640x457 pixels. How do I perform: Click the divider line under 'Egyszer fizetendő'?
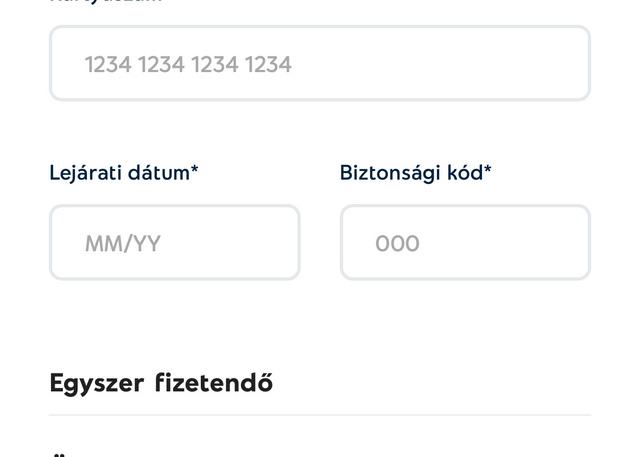tap(320, 415)
